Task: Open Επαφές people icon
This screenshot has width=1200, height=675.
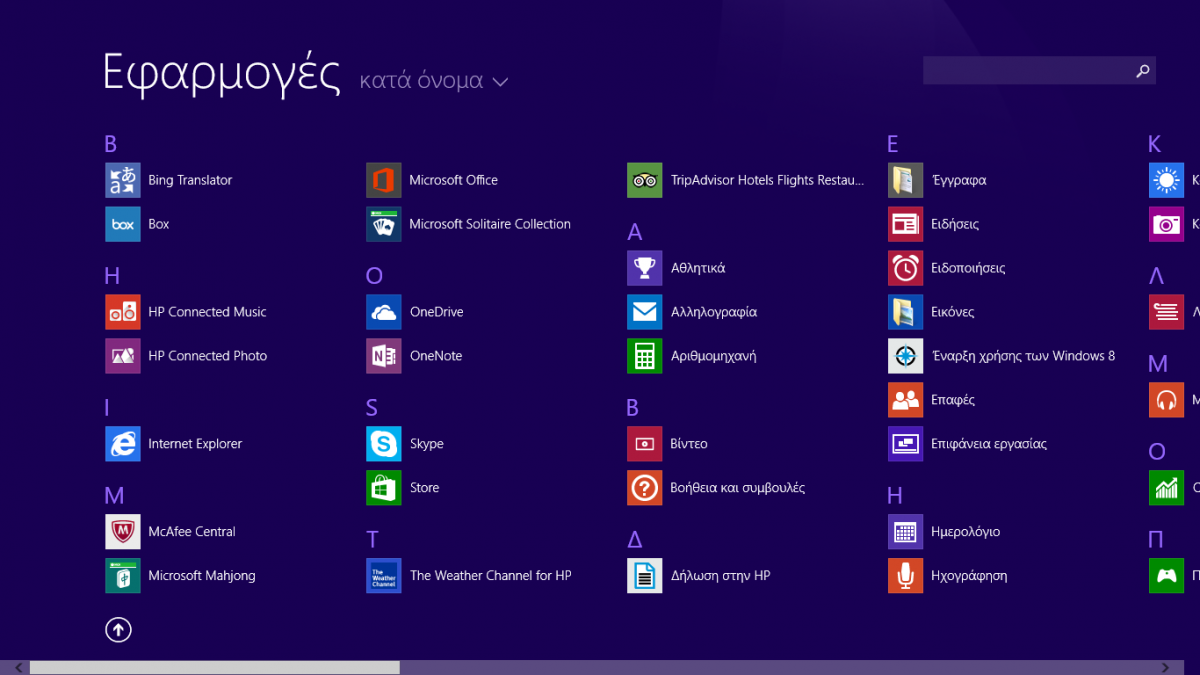Action: 906,400
